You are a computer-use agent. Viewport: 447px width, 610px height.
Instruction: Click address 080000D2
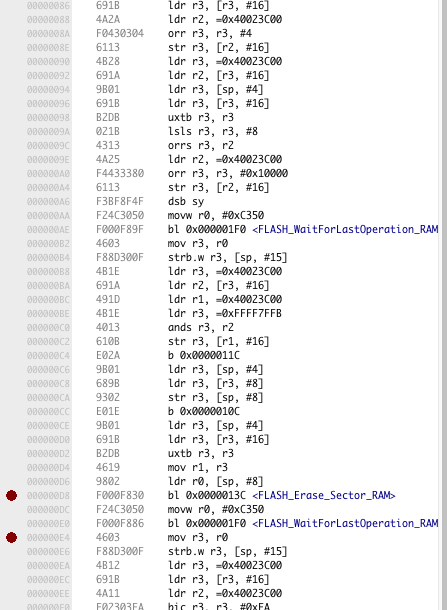[x=48, y=454]
